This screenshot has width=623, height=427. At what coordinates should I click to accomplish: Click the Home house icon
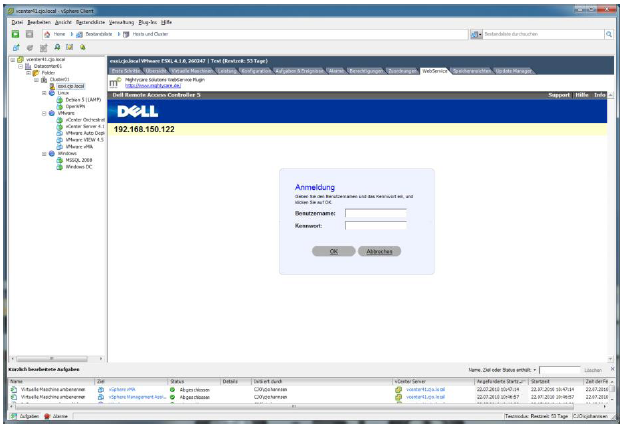47,35
